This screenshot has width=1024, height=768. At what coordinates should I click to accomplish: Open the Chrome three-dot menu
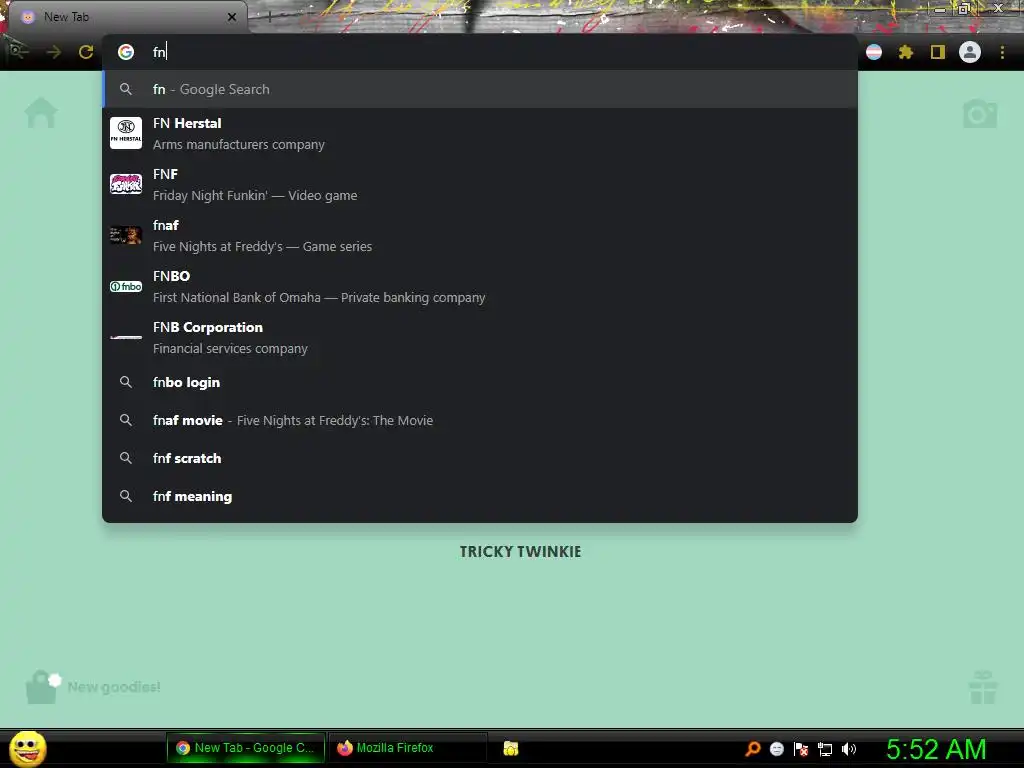tap(1002, 52)
